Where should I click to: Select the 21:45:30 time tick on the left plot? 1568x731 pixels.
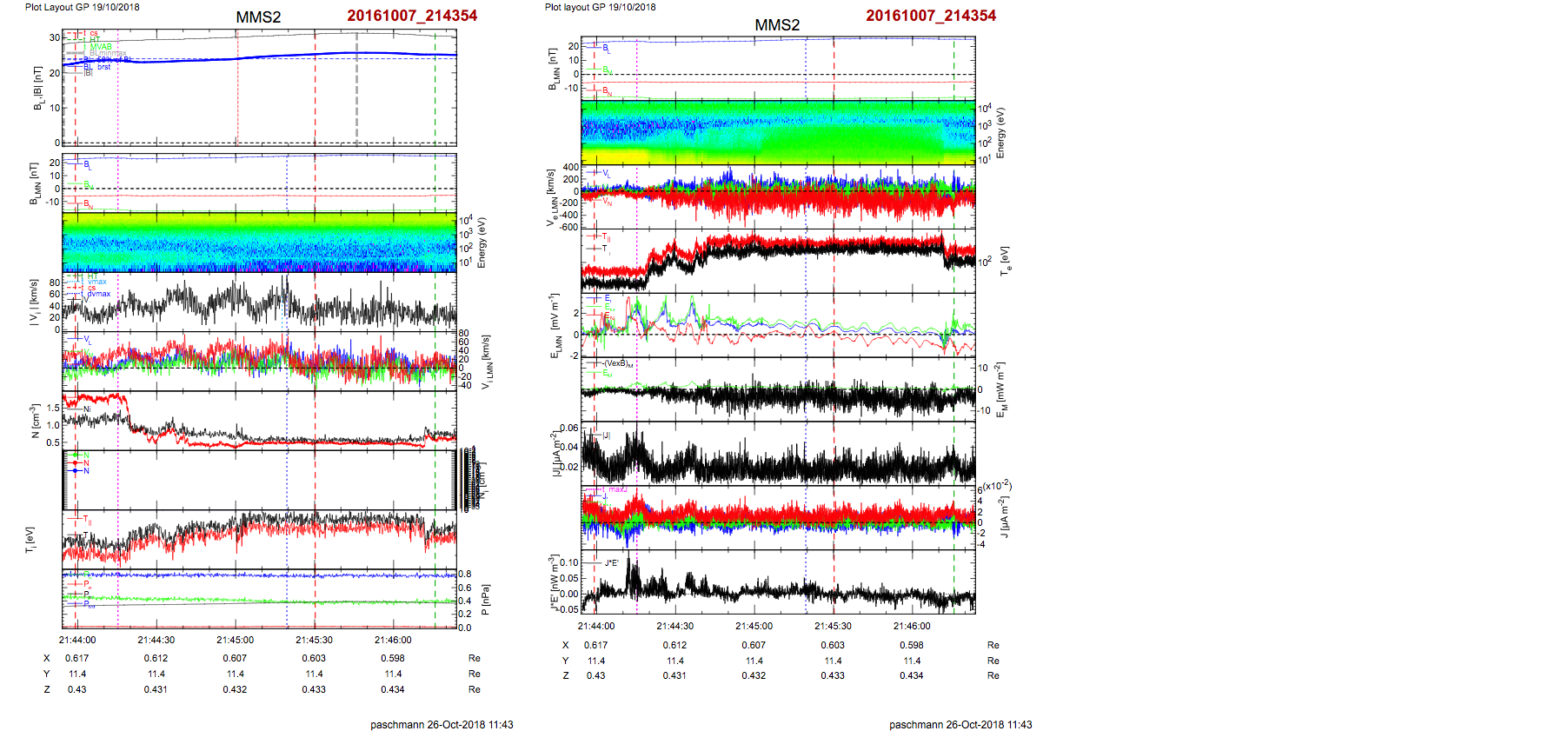click(314, 640)
